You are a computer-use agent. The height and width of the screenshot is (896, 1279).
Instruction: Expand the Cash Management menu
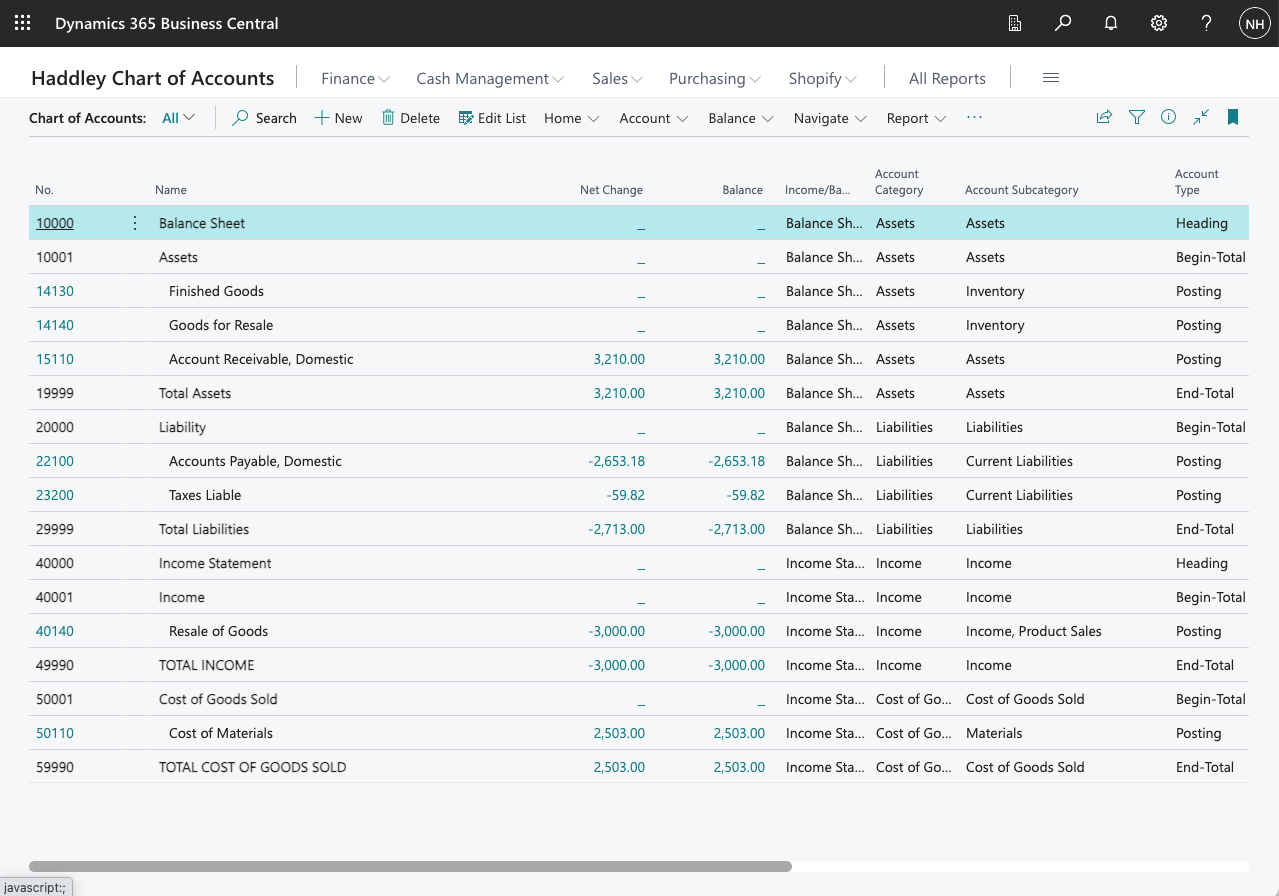[x=490, y=78]
